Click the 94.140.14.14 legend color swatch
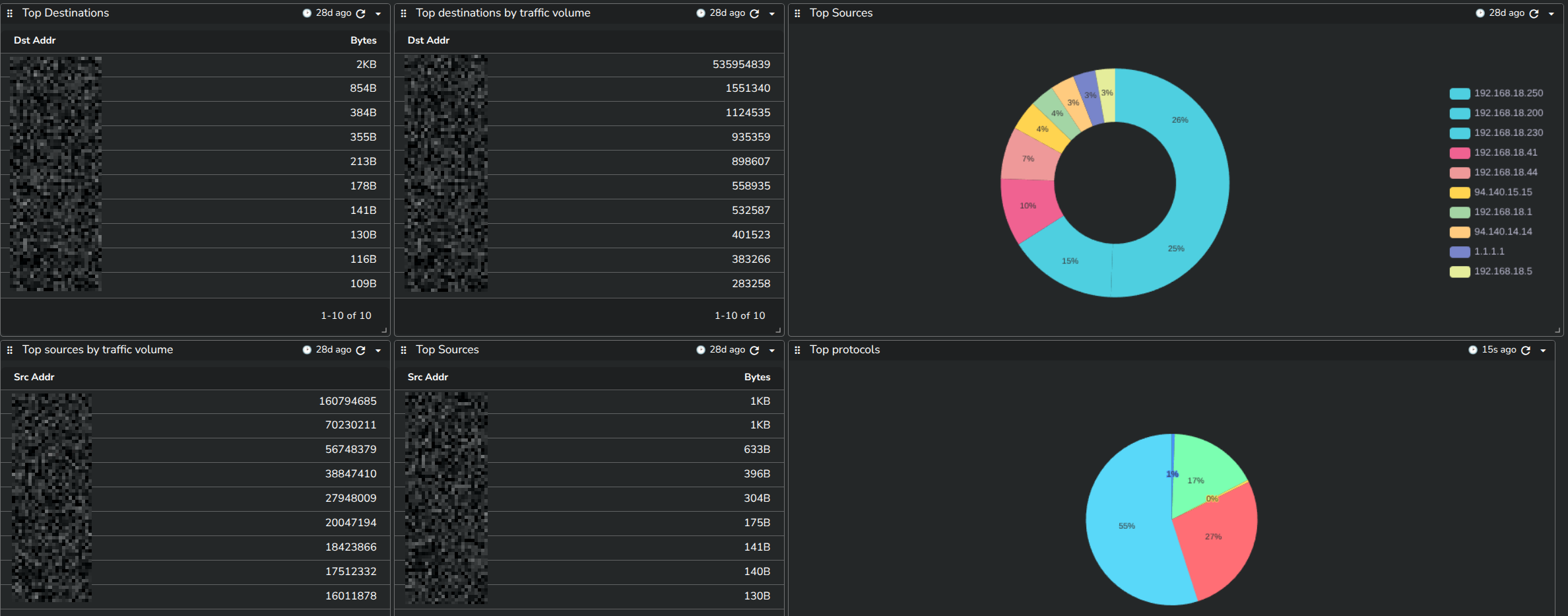This screenshot has width=1568, height=616. coord(1460,232)
